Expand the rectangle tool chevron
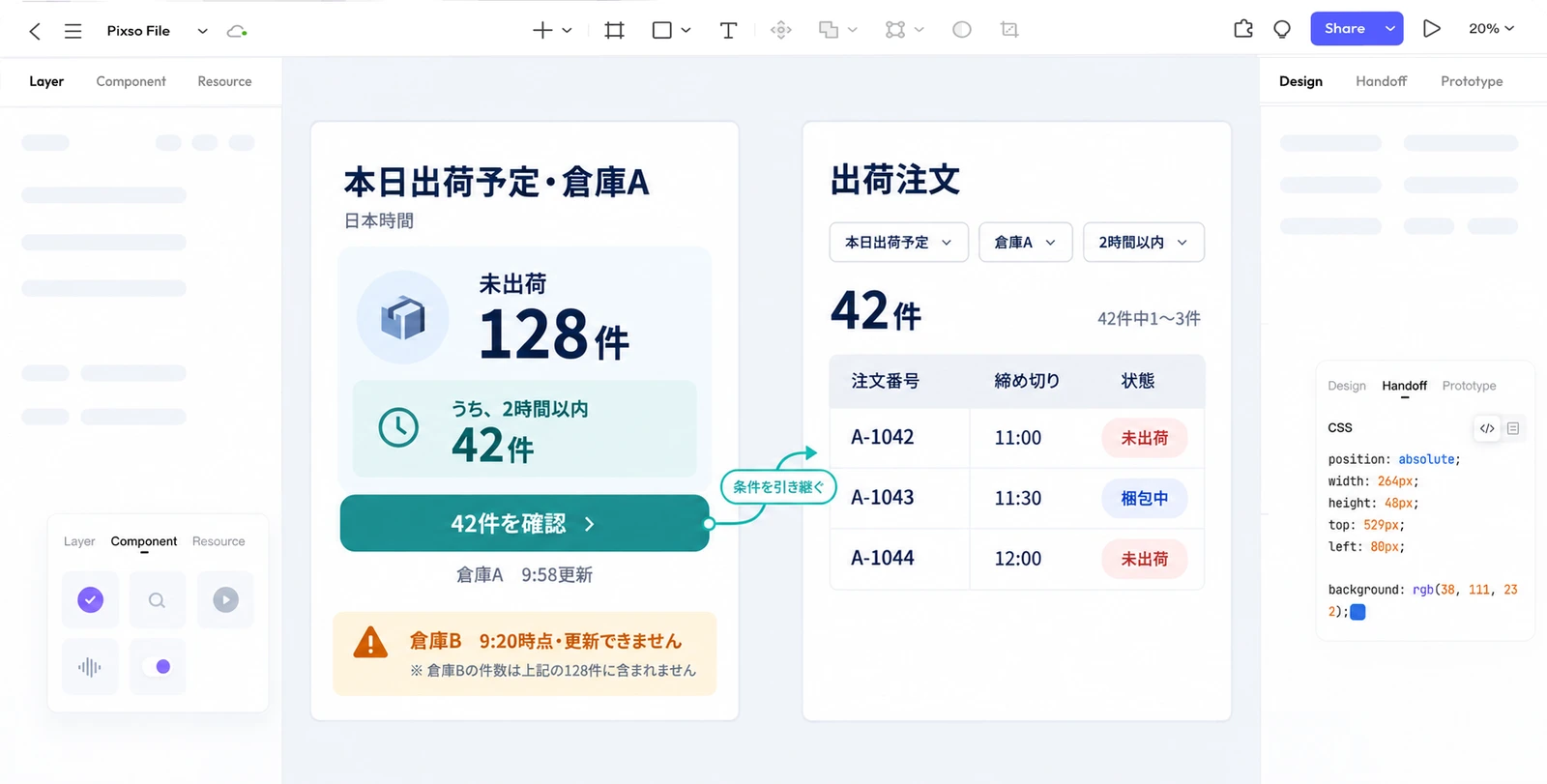Screen dimensions: 1547x784 pos(686,30)
